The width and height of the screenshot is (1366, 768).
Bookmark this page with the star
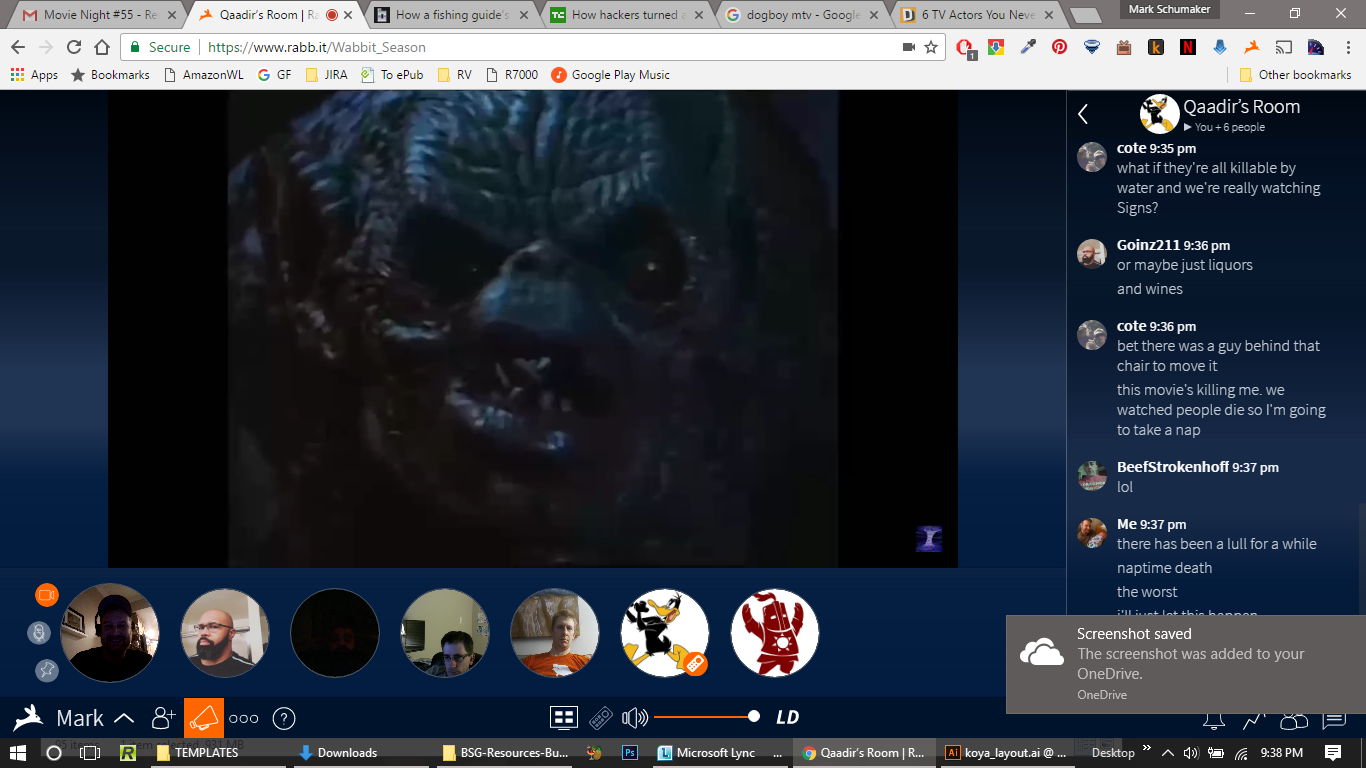pyautogui.click(x=931, y=47)
